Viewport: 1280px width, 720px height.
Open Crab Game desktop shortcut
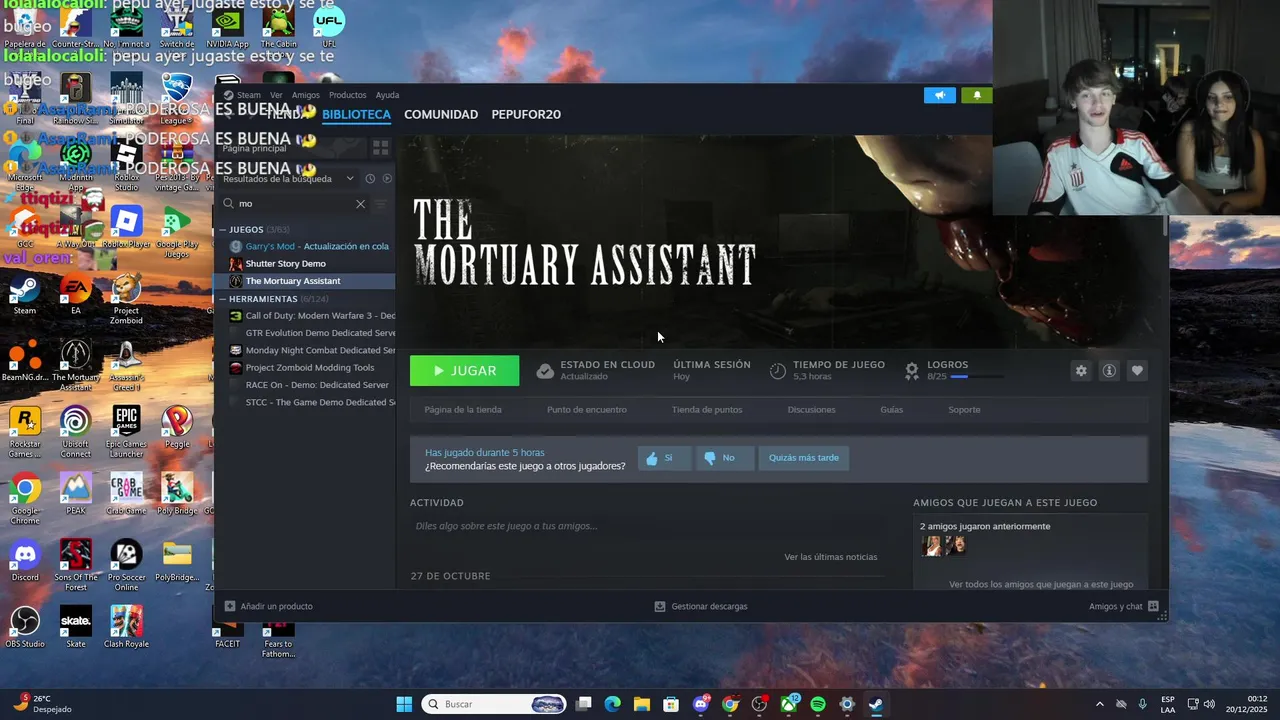click(126, 494)
